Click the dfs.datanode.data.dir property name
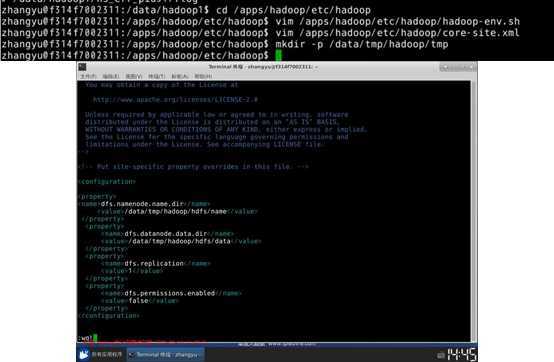 coord(166,234)
